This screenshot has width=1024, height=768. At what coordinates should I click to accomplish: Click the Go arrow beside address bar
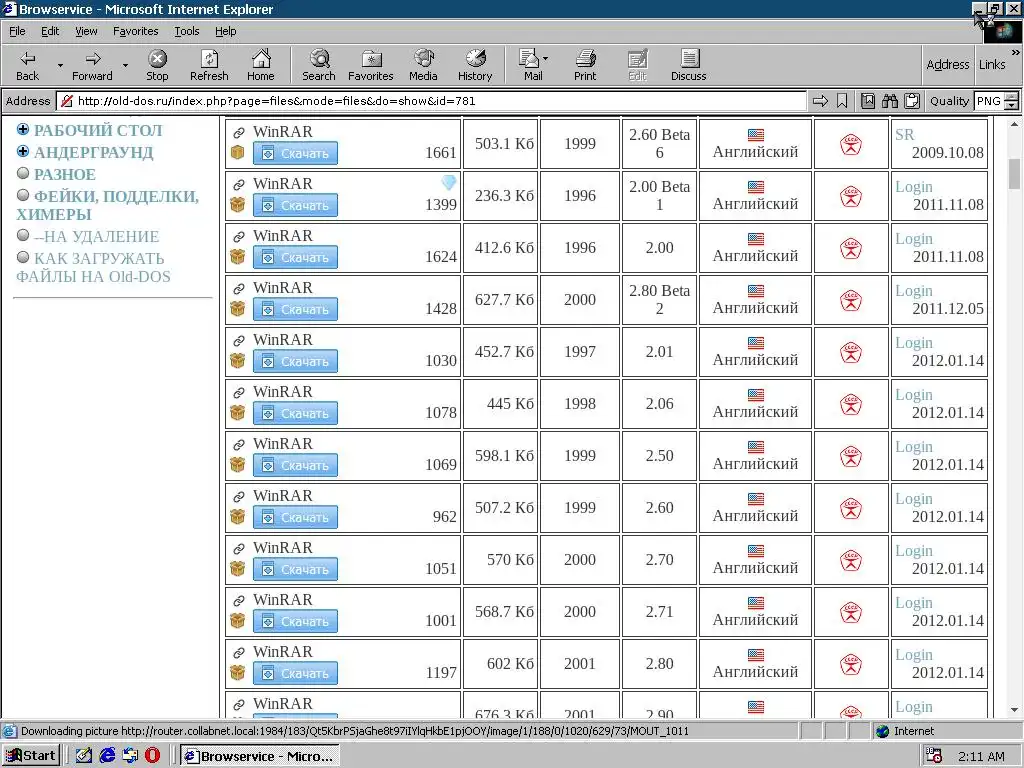pos(820,101)
